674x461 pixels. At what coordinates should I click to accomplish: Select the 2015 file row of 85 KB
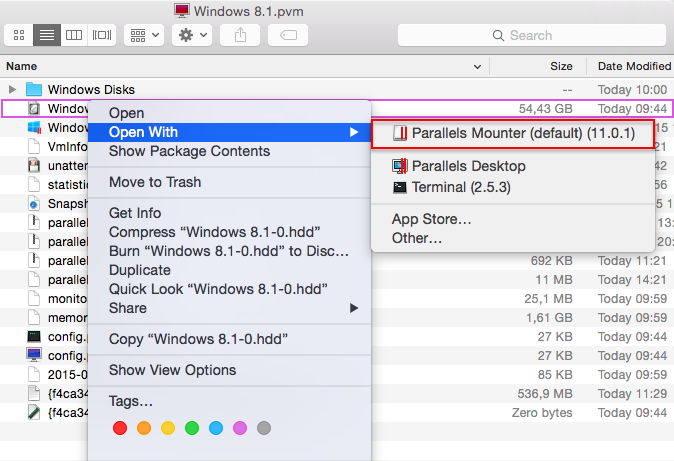pyautogui.click(x=337, y=375)
